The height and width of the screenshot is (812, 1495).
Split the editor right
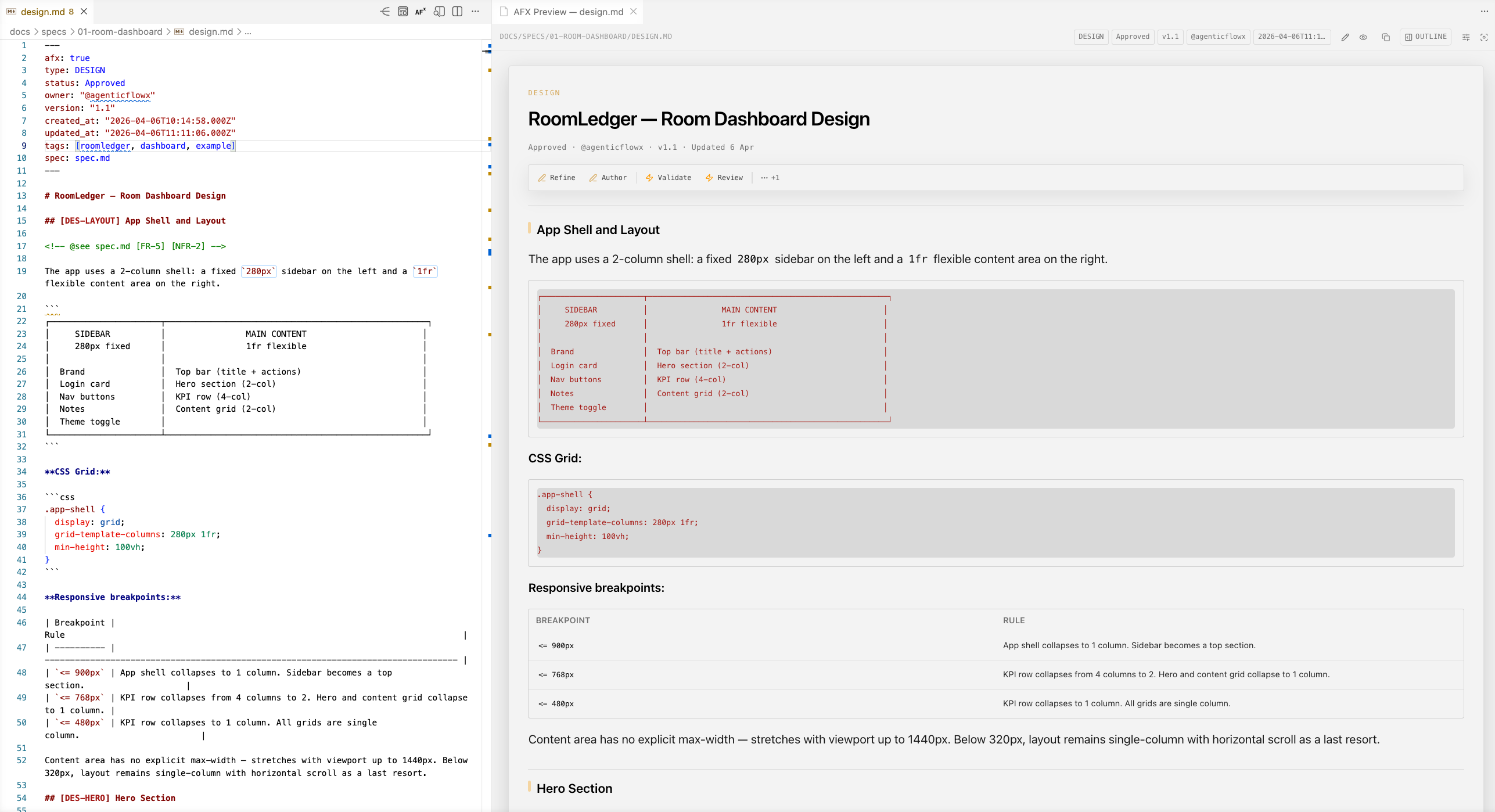click(x=457, y=12)
